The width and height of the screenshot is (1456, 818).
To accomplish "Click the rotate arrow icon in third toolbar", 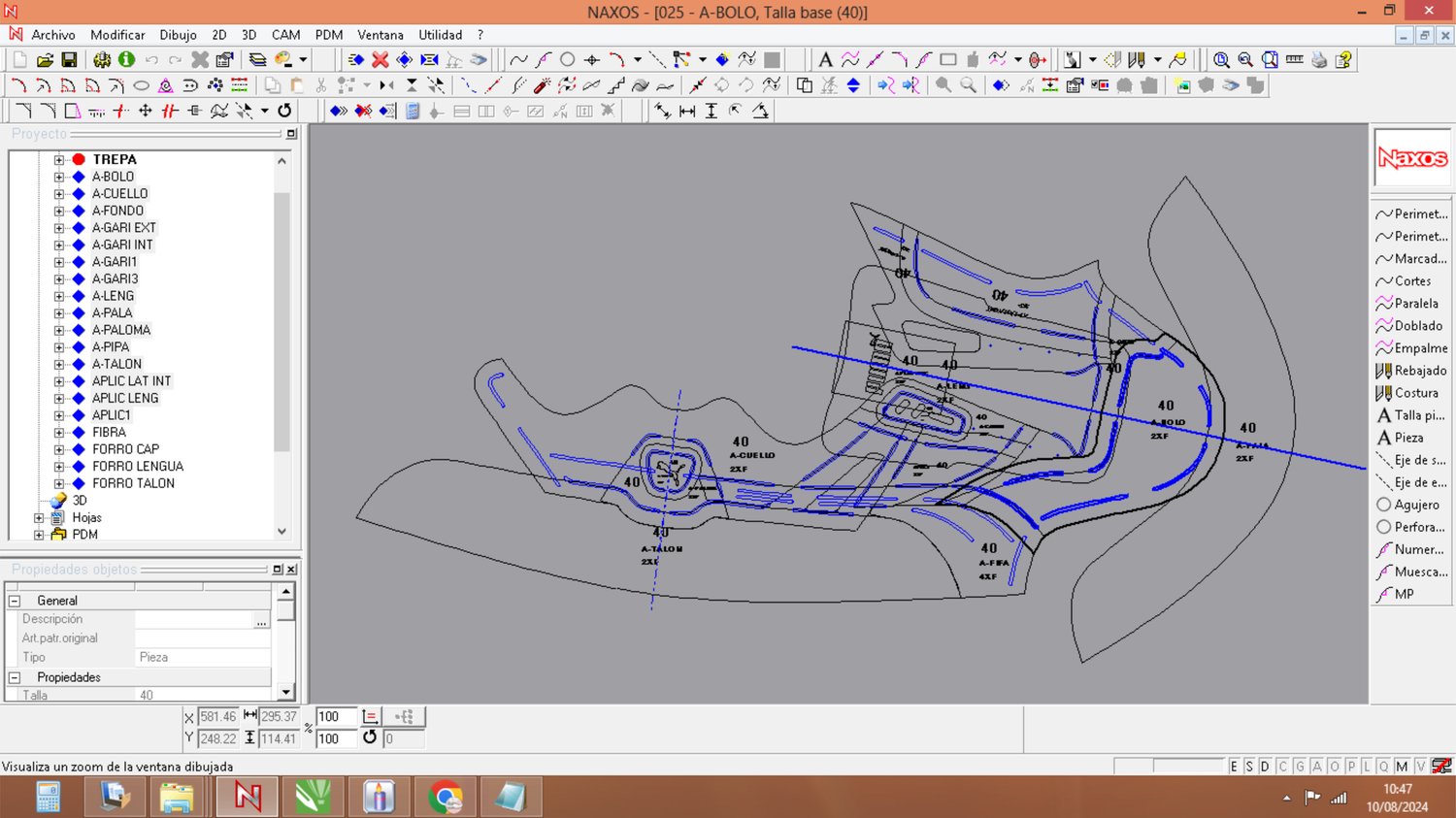I will [x=284, y=111].
